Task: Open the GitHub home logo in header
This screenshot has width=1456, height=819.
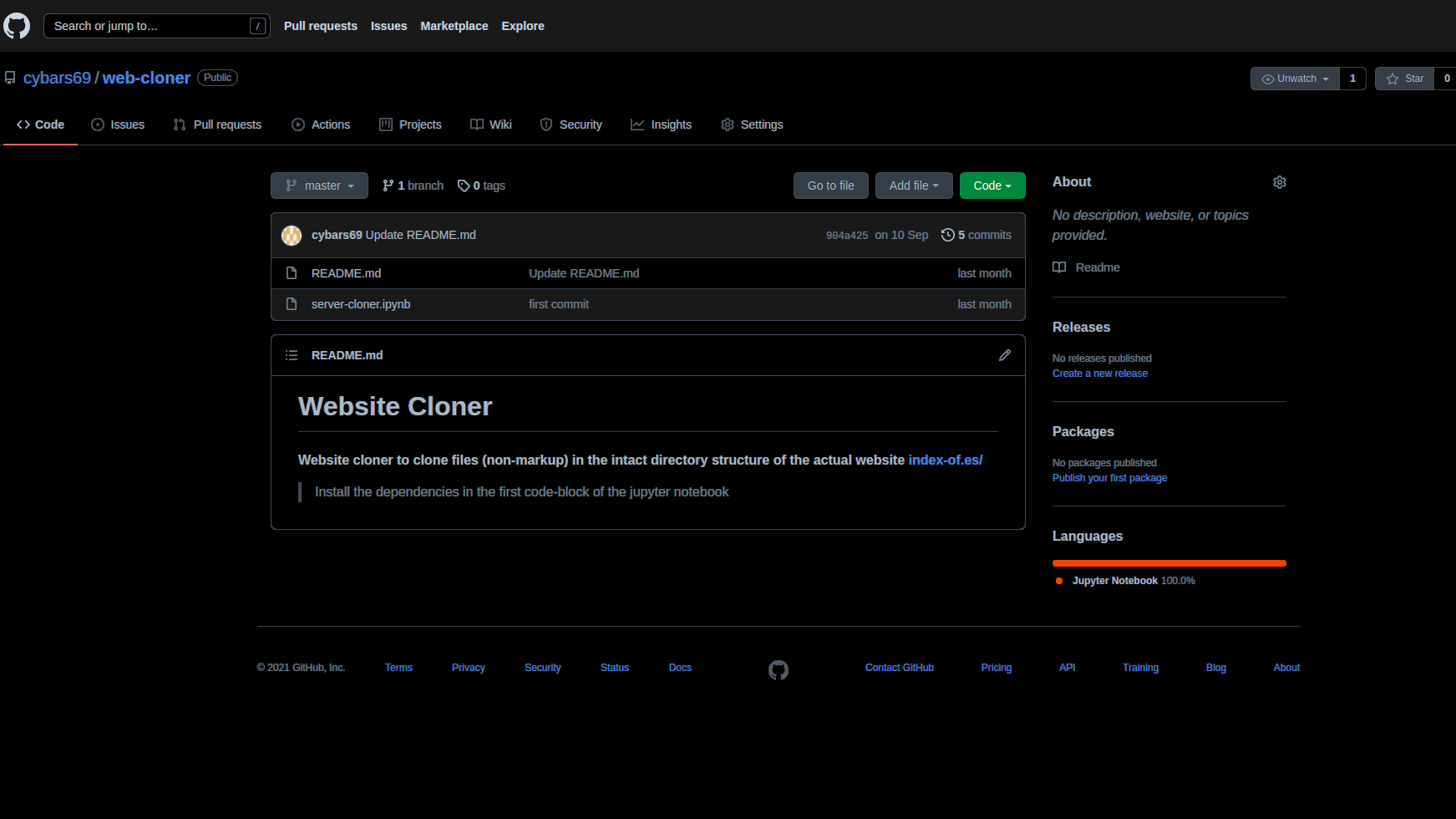Action: [x=17, y=26]
